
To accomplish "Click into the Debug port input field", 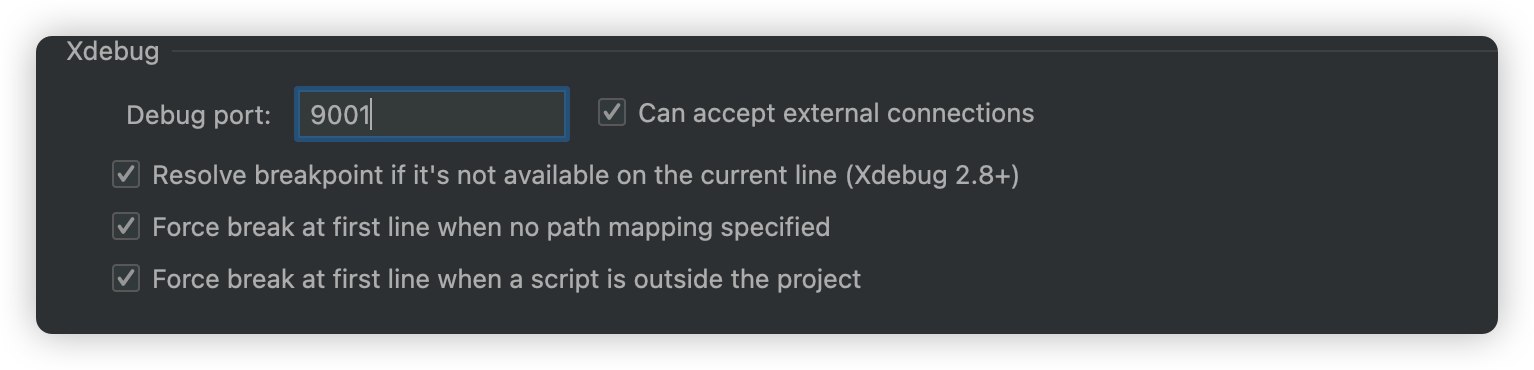I will pos(432,115).
